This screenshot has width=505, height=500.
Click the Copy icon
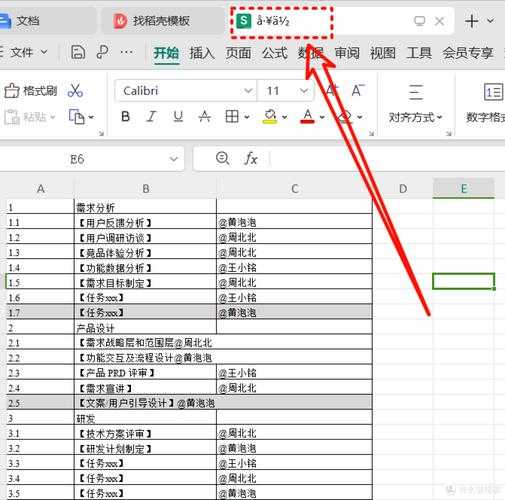(x=77, y=117)
